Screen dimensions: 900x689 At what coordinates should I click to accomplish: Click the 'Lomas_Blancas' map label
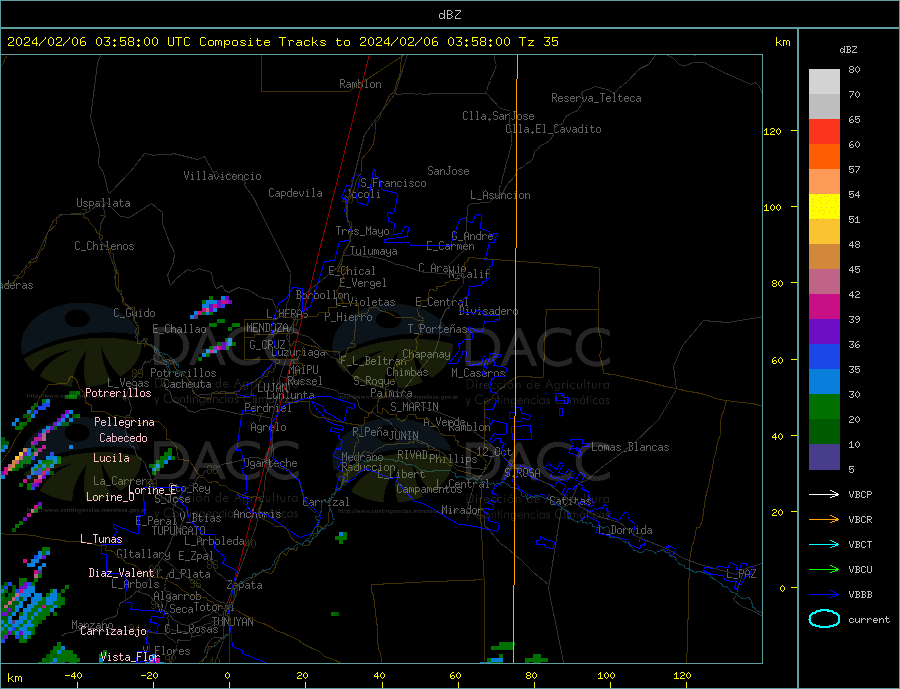pos(630,447)
